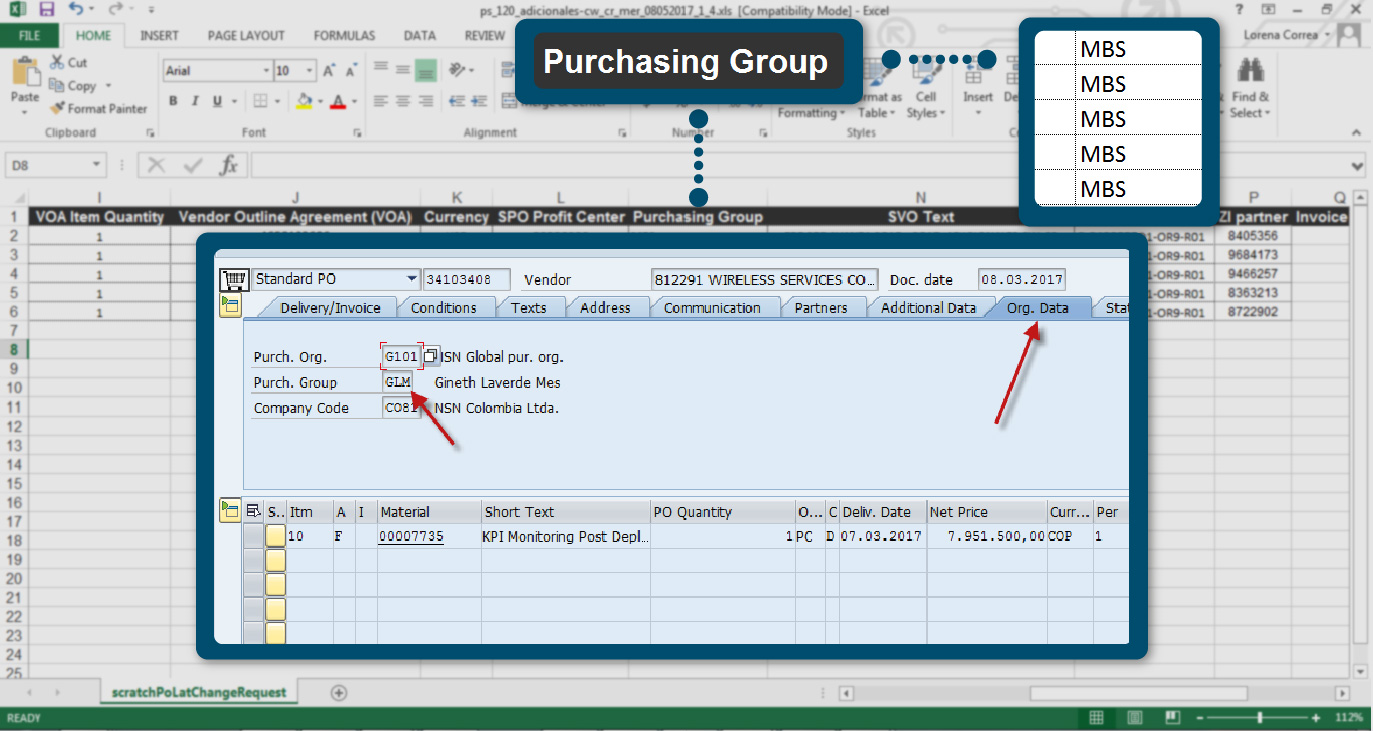
Task: Click the Paste clipboard icon
Action: coord(25,80)
